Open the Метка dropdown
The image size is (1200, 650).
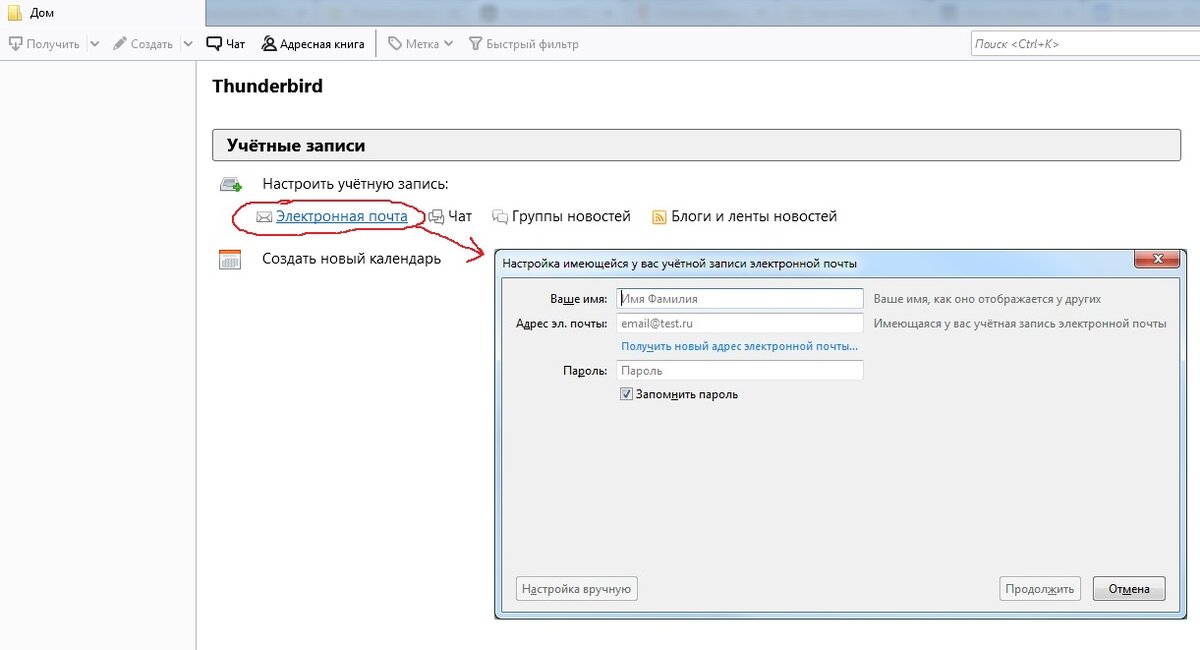(421, 44)
